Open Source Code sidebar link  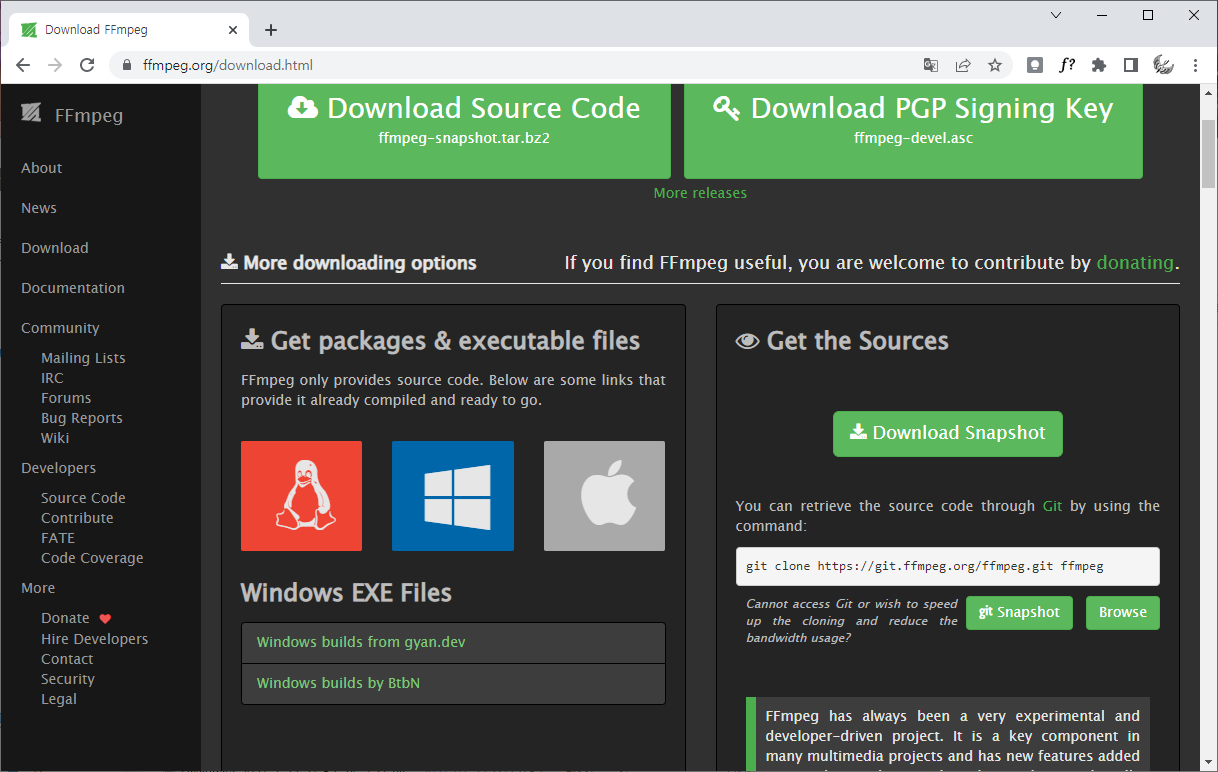tap(83, 498)
